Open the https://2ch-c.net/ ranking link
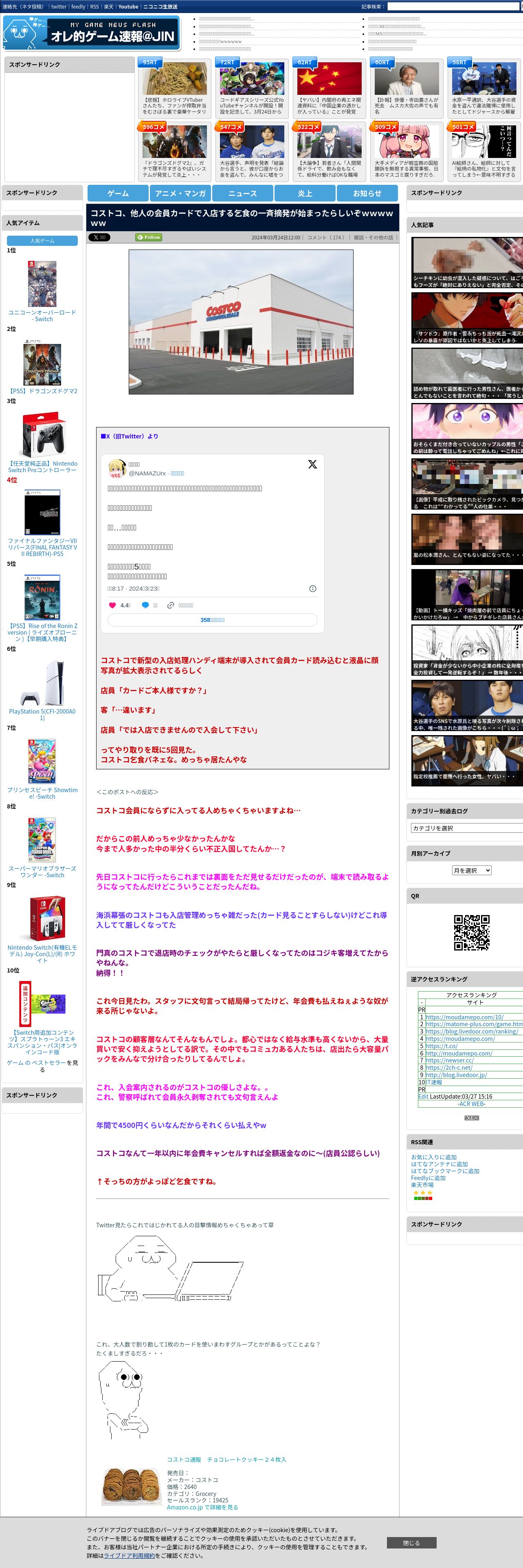 [x=449, y=1068]
